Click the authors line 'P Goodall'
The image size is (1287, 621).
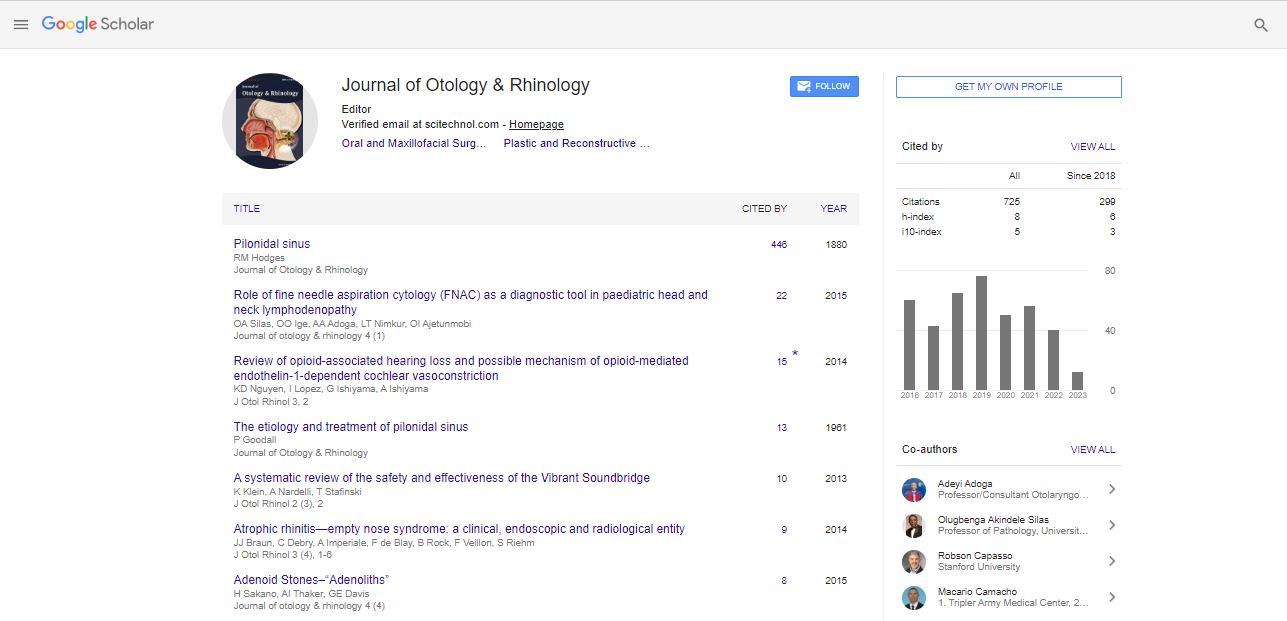[254, 441]
